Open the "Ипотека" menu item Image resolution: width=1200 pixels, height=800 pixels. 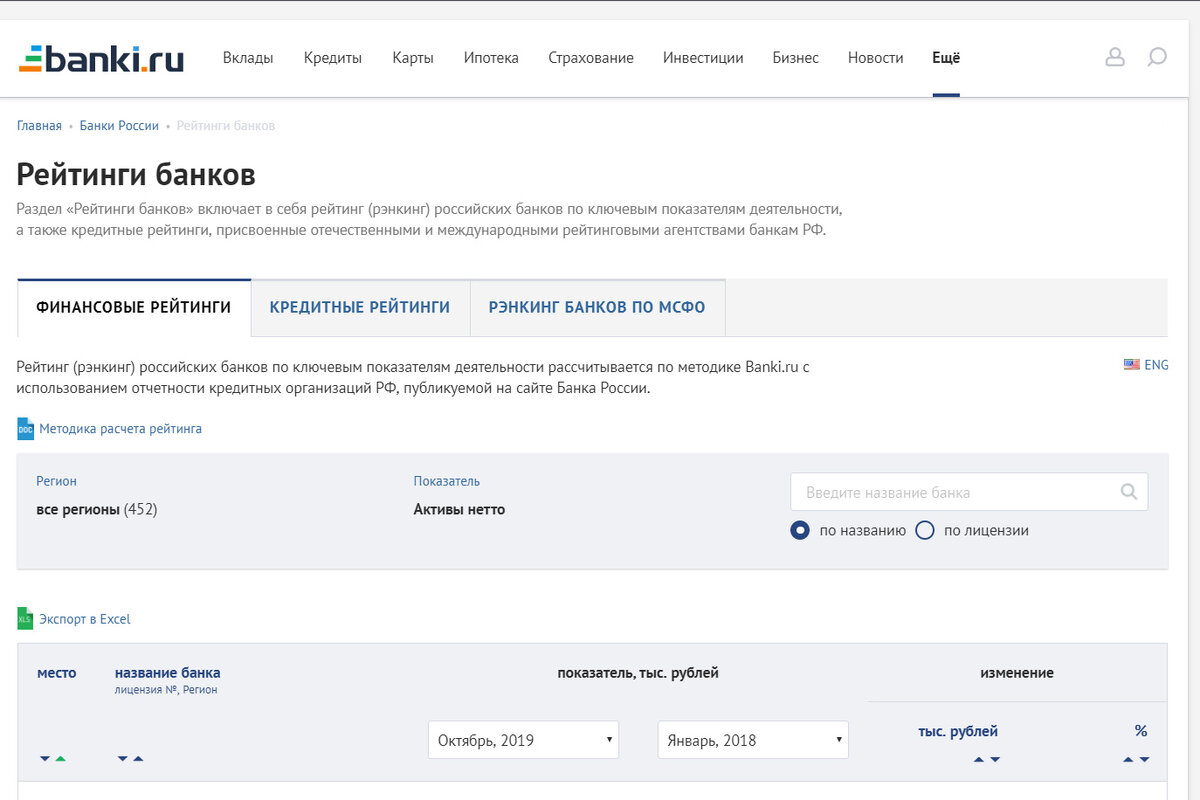click(x=491, y=58)
